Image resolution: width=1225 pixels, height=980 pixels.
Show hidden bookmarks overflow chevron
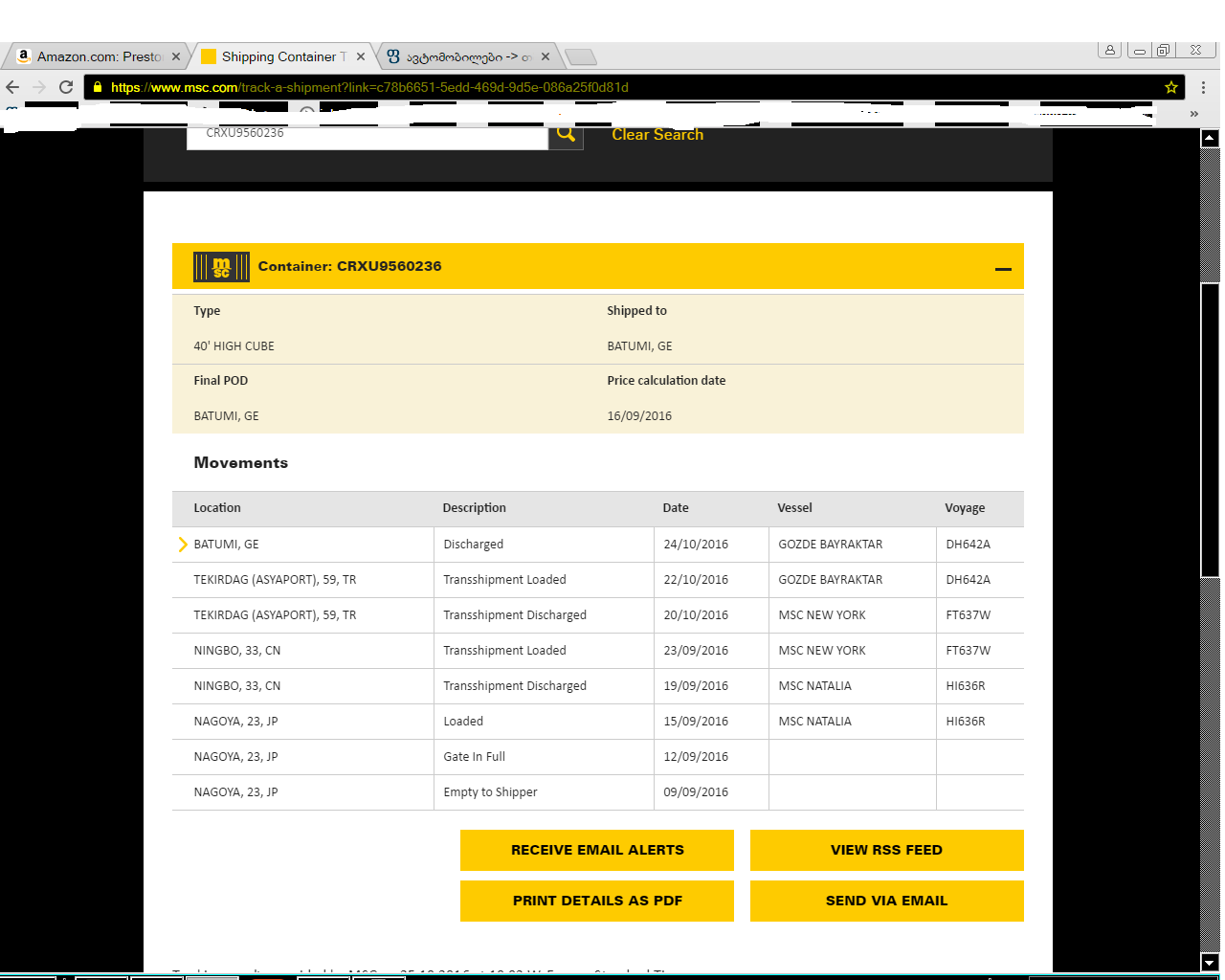pyautogui.click(x=1193, y=113)
